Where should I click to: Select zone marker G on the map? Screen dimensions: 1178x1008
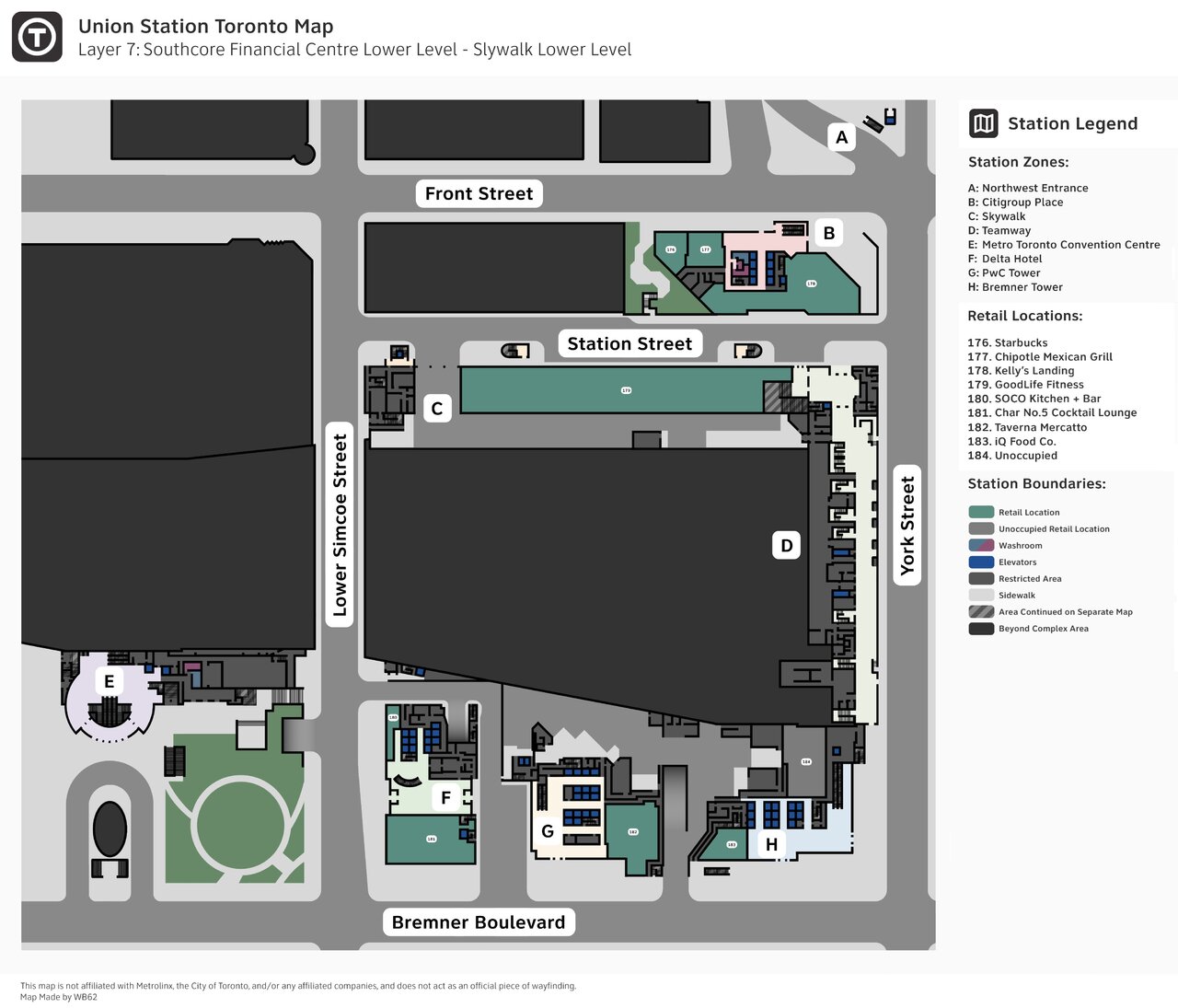(547, 831)
